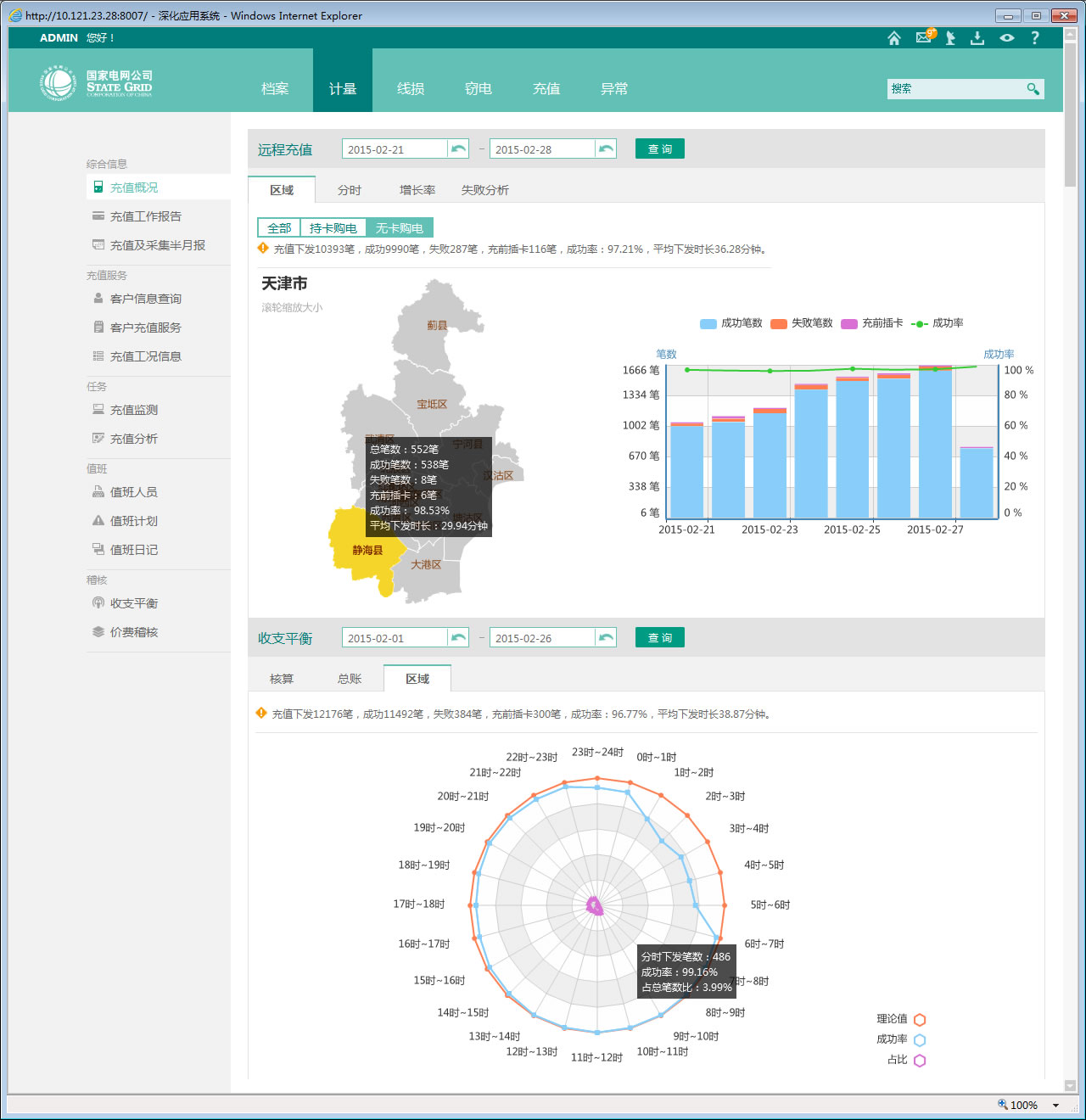Reset the 2015-02-01 start date icon

[x=458, y=638]
